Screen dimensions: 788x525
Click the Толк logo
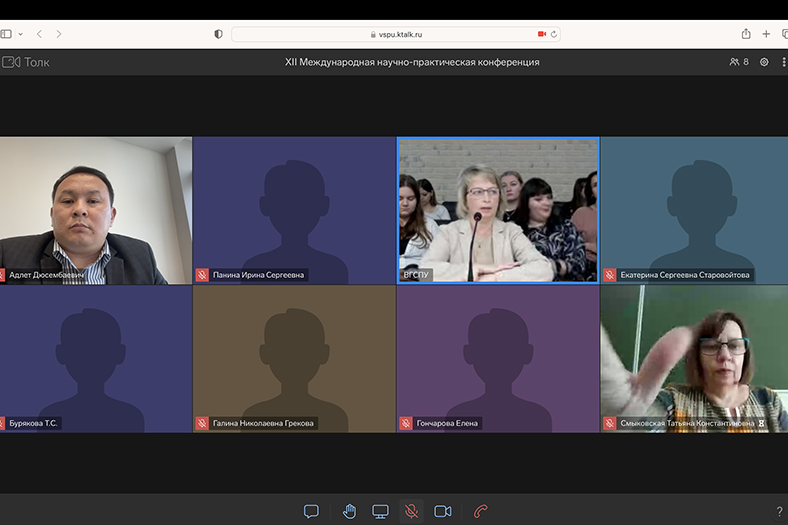pyautogui.click(x=26, y=62)
